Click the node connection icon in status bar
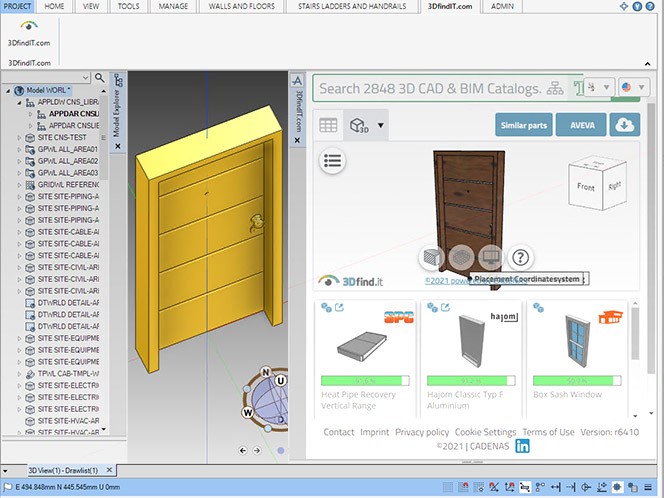The height and width of the screenshot is (498, 664). 540,487
